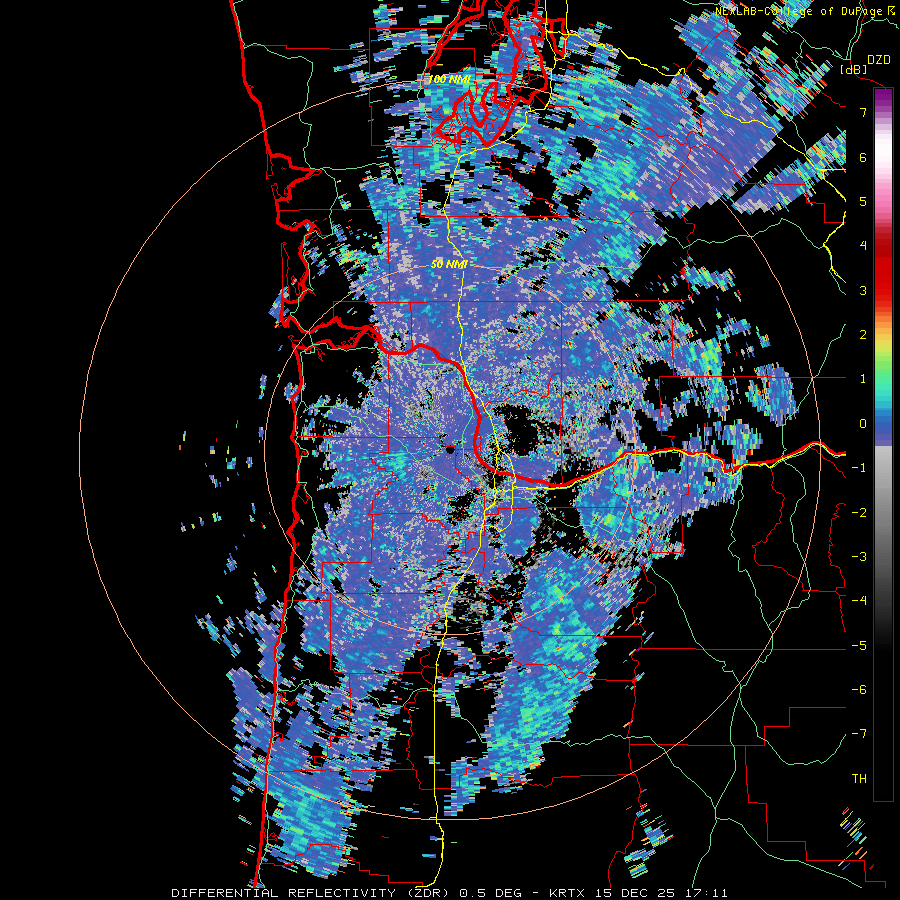Screen dimensions: 900x900
Task: Select the 1 dB scale label
Action: tap(863, 379)
